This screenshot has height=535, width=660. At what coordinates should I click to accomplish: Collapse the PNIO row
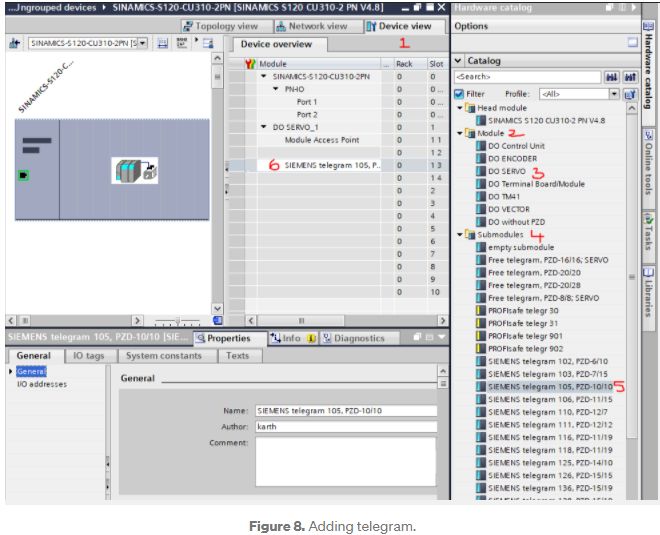(276, 89)
